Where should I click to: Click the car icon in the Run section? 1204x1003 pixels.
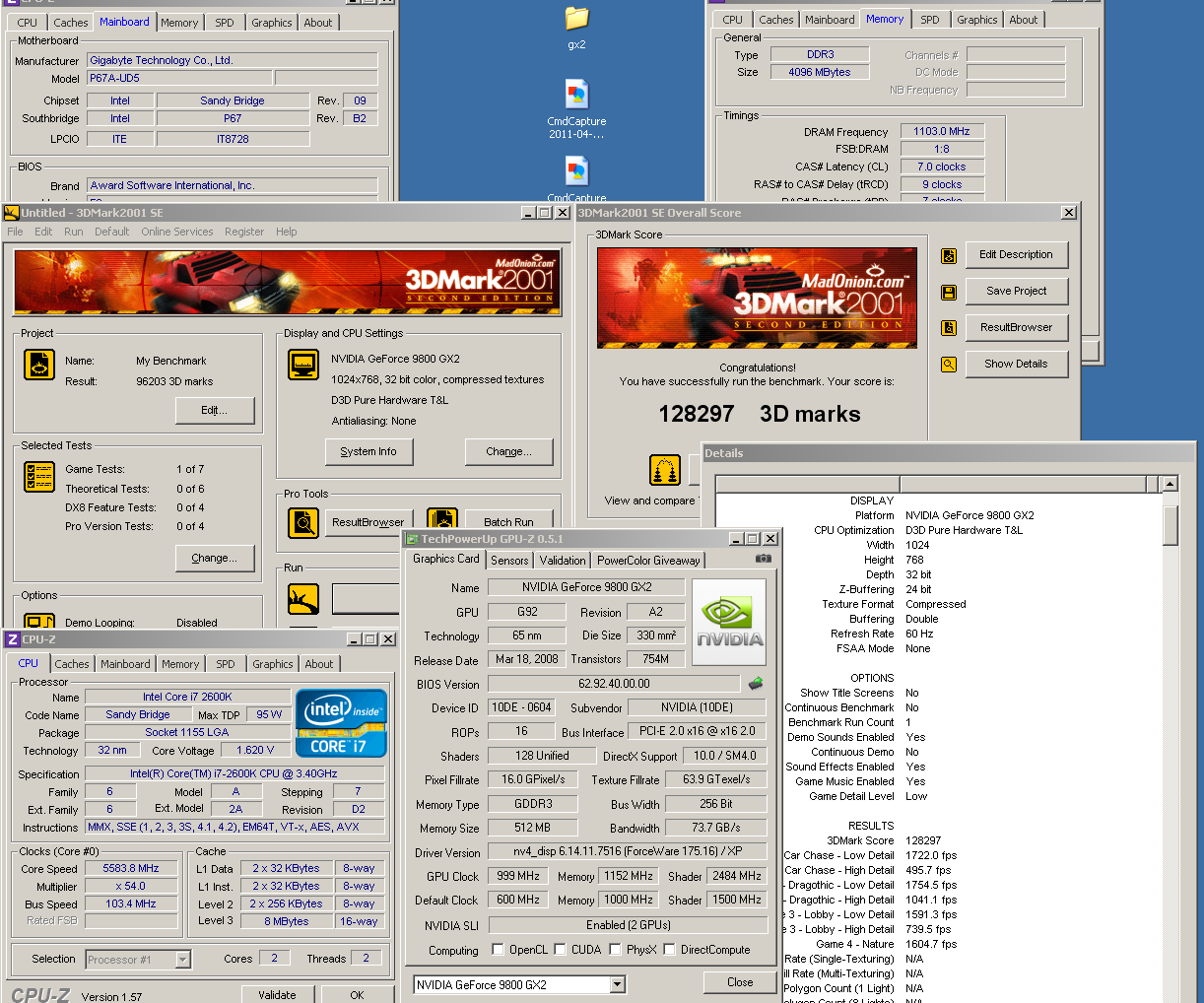coord(303,599)
